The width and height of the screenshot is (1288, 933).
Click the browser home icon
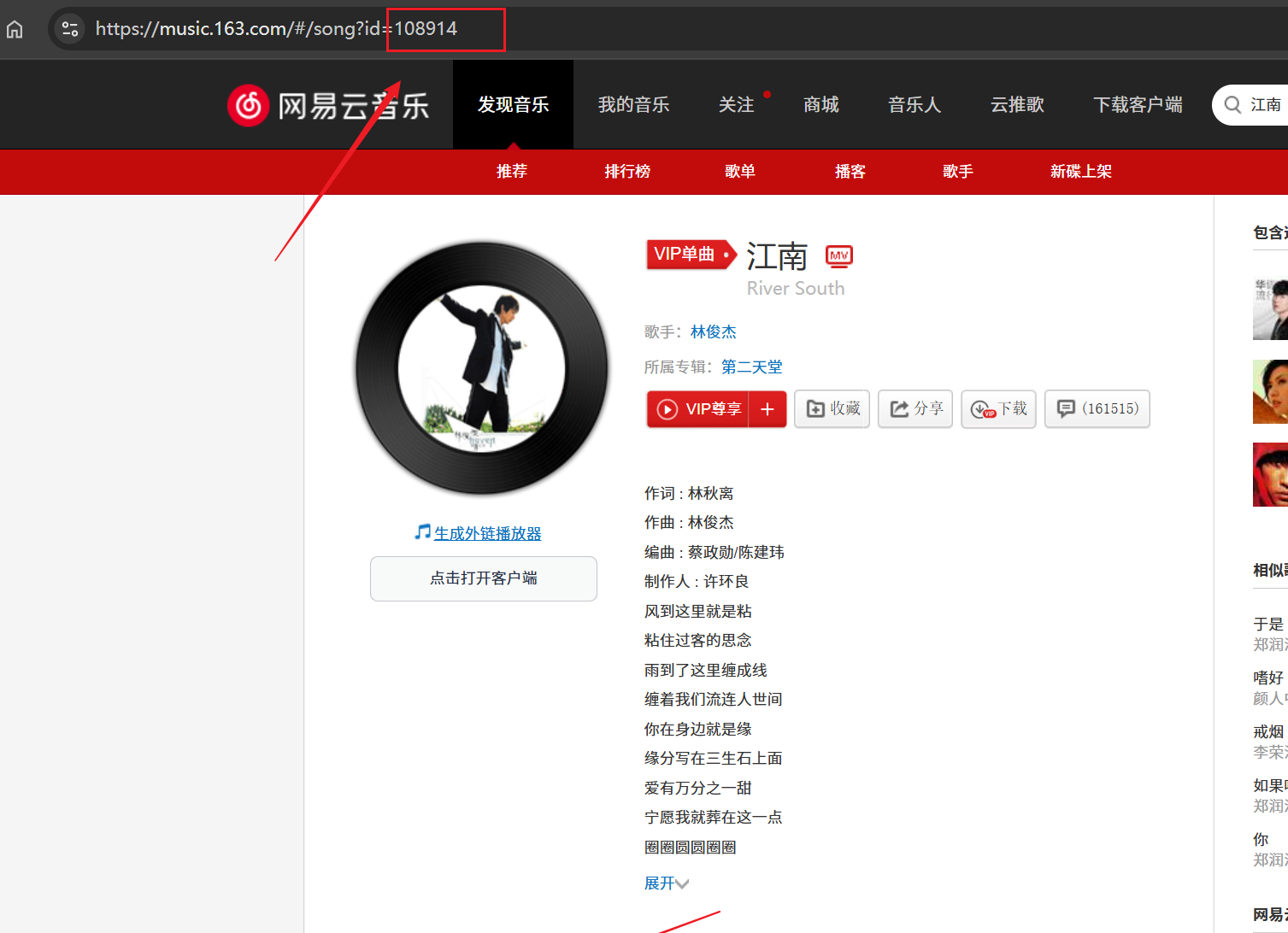click(15, 29)
